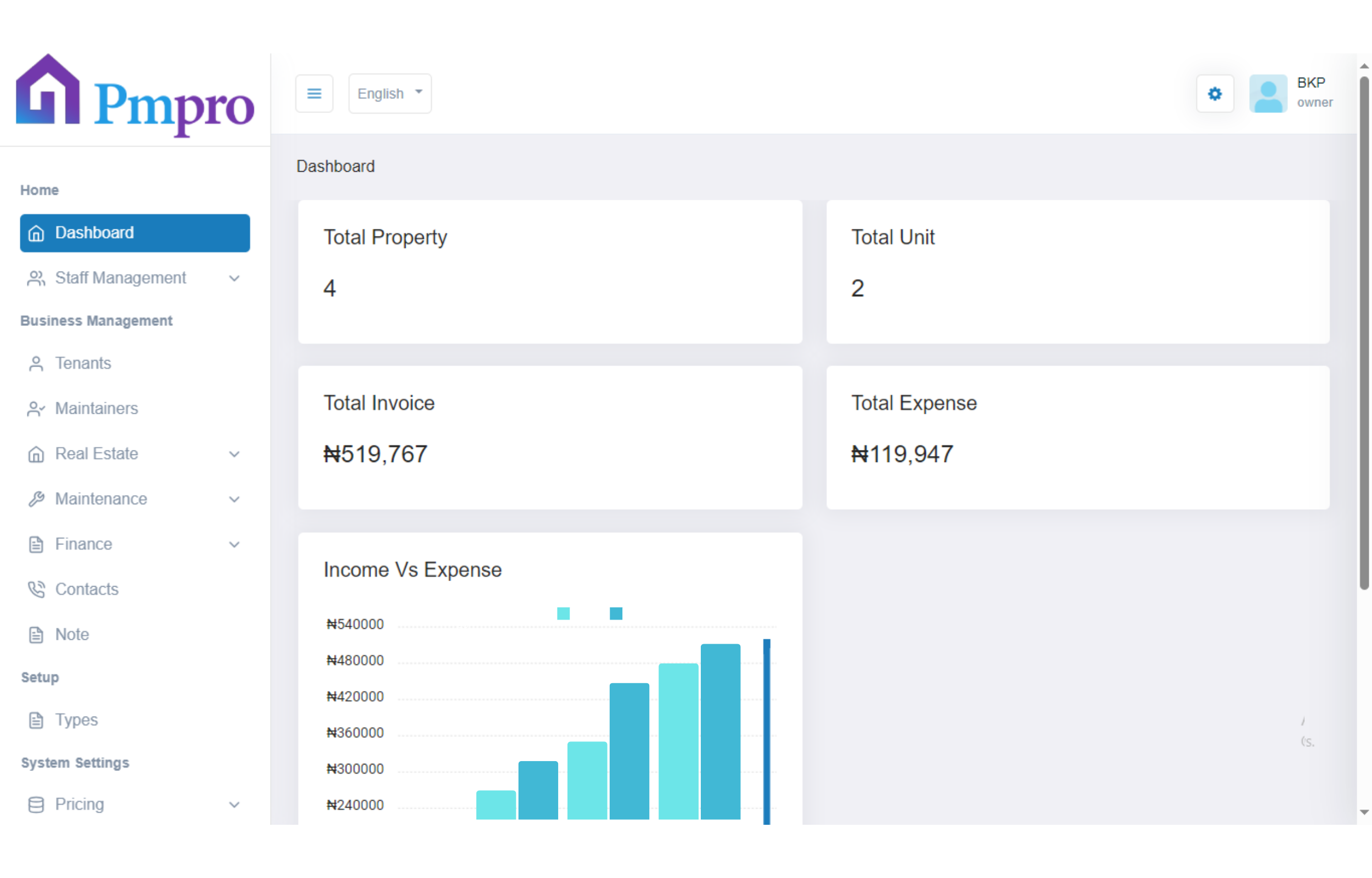Click the Note document icon
This screenshot has width=1372, height=878.
(x=36, y=634)
